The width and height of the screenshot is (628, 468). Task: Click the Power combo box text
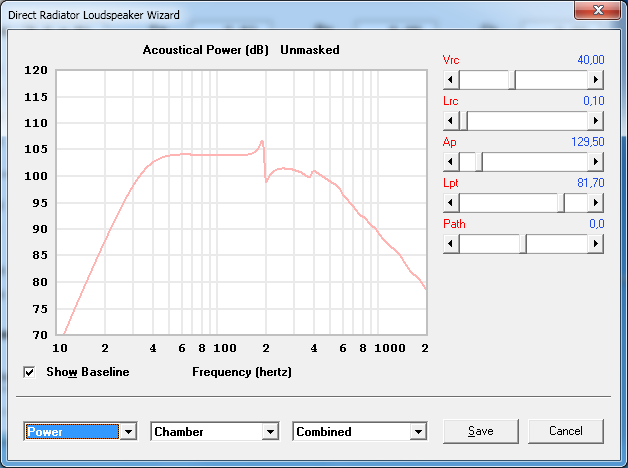(x=72, y=432)
